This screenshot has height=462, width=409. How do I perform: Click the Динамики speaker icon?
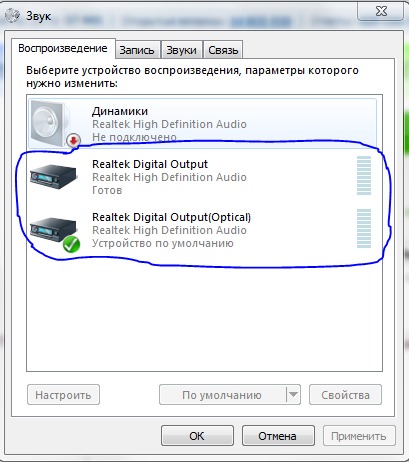[51, 123]
